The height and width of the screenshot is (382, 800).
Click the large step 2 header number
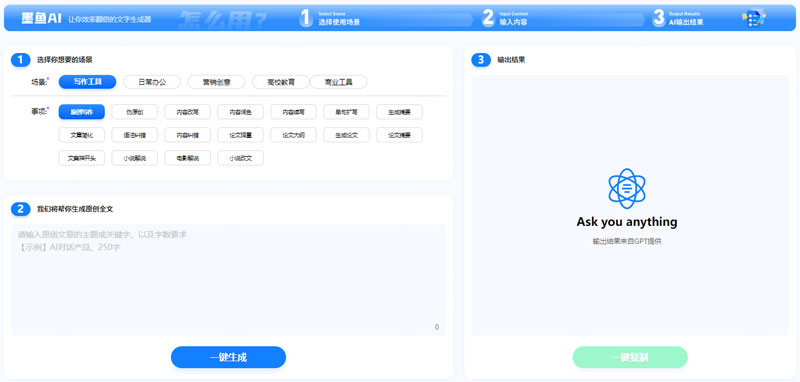click(x=488, y=18)
